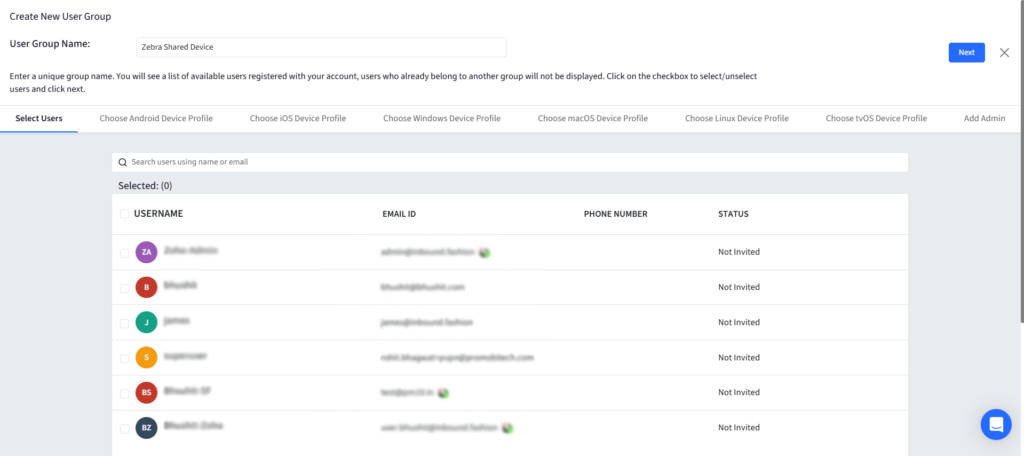Open Choose Linux Device Profile tab
The width and height of the screenshot is (1024, 456).
[x=737, y=118]
